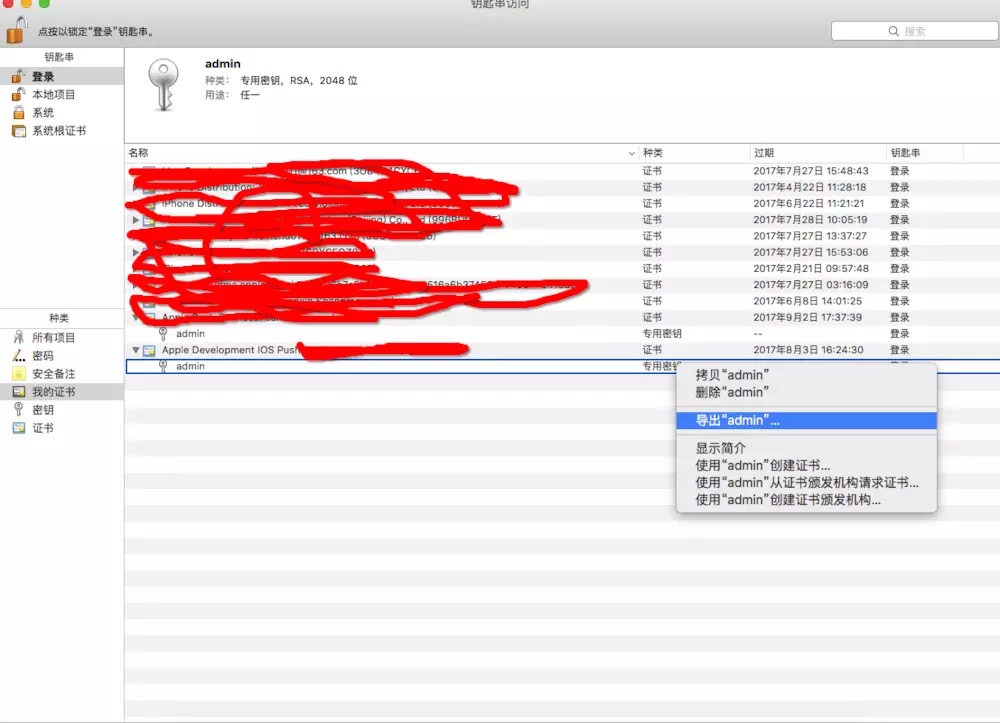Click the large key icon in the detail header
The image size is (1000, 723).
point(164,85)
